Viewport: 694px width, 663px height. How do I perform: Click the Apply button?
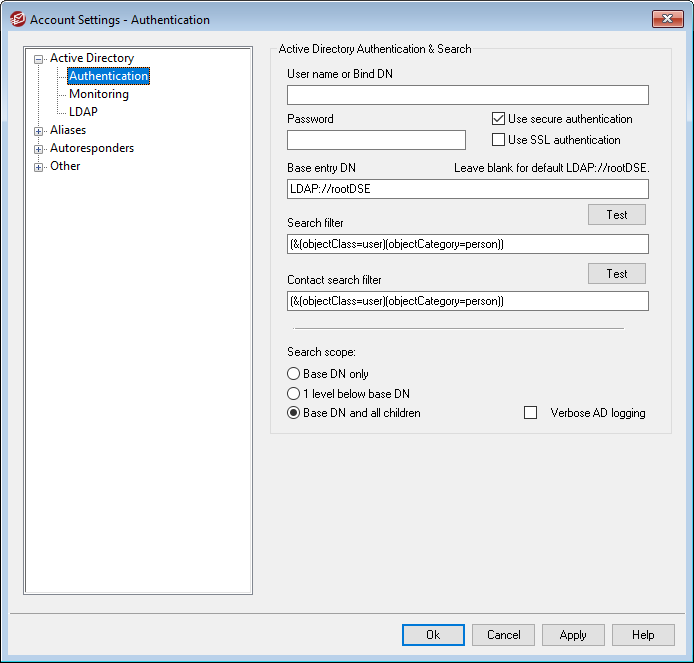click(x=573, y=635)
